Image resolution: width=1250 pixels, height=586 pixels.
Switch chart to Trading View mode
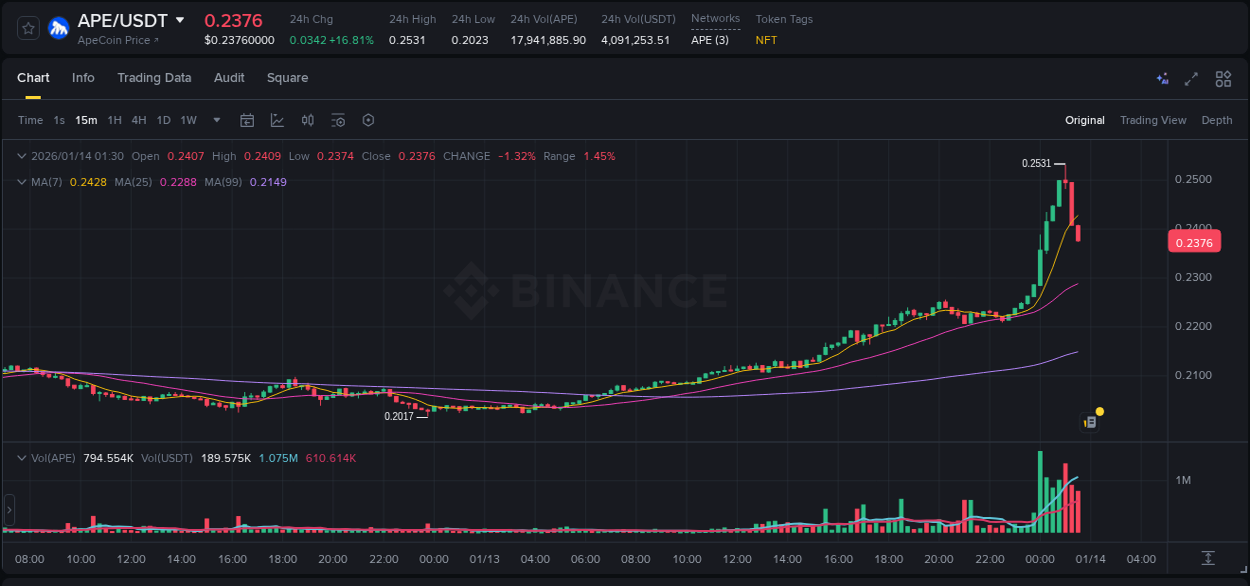point(1152,120)
